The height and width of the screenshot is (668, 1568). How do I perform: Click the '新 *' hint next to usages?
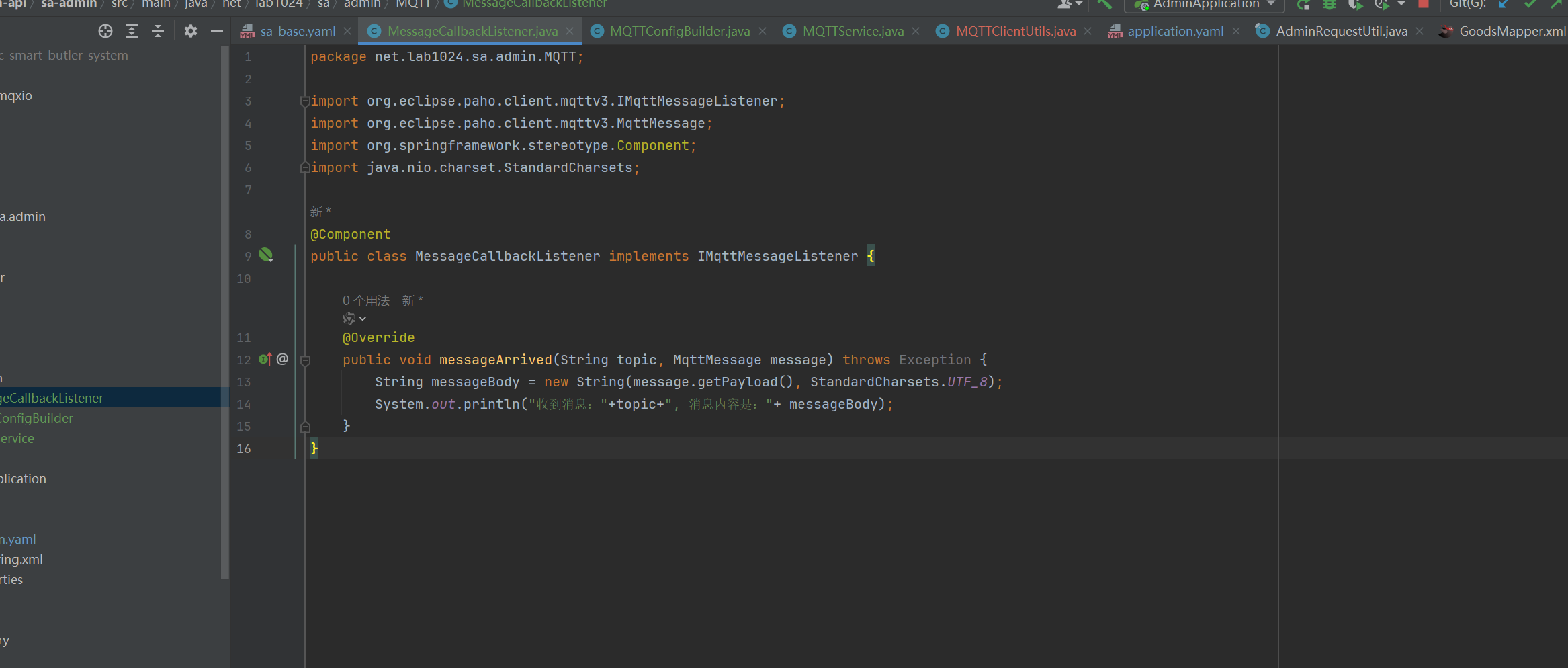pyautogui.click(x=412, y=300)
